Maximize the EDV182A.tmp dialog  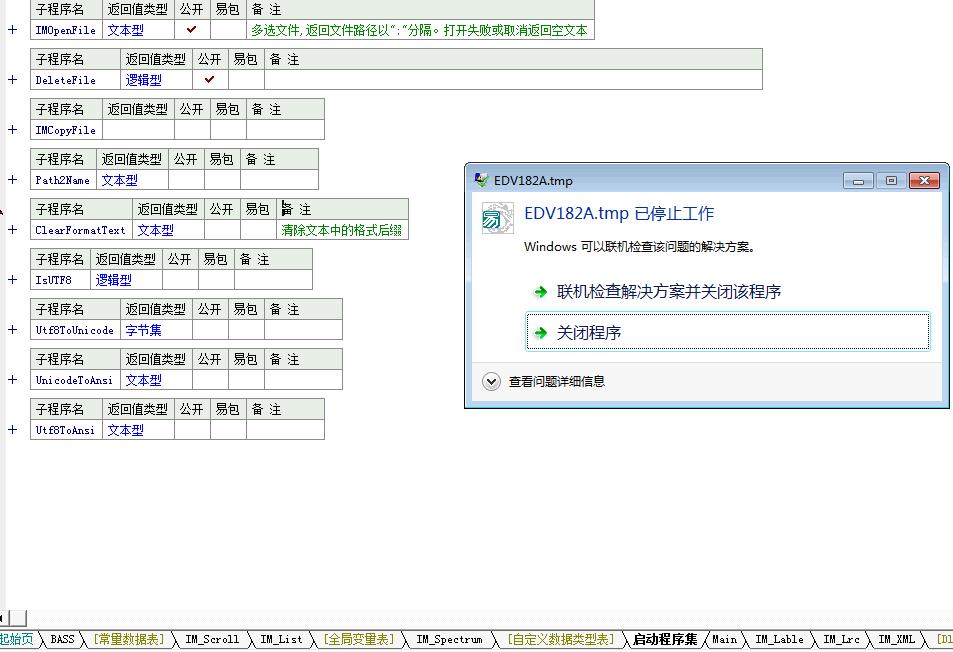[891, 180]
